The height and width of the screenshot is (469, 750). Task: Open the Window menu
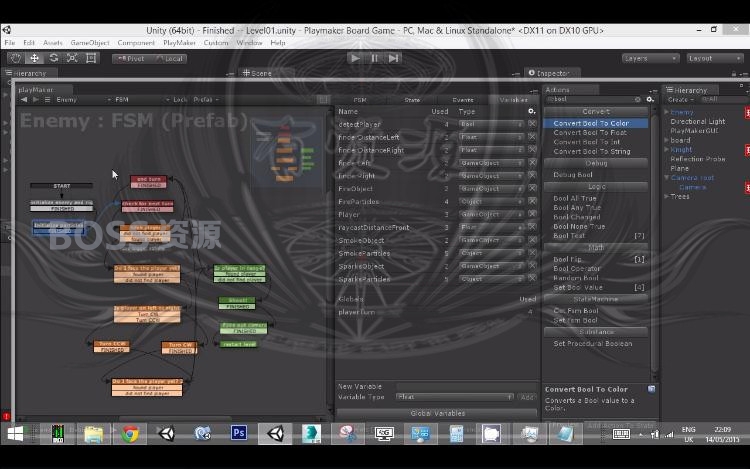(249, 43)
